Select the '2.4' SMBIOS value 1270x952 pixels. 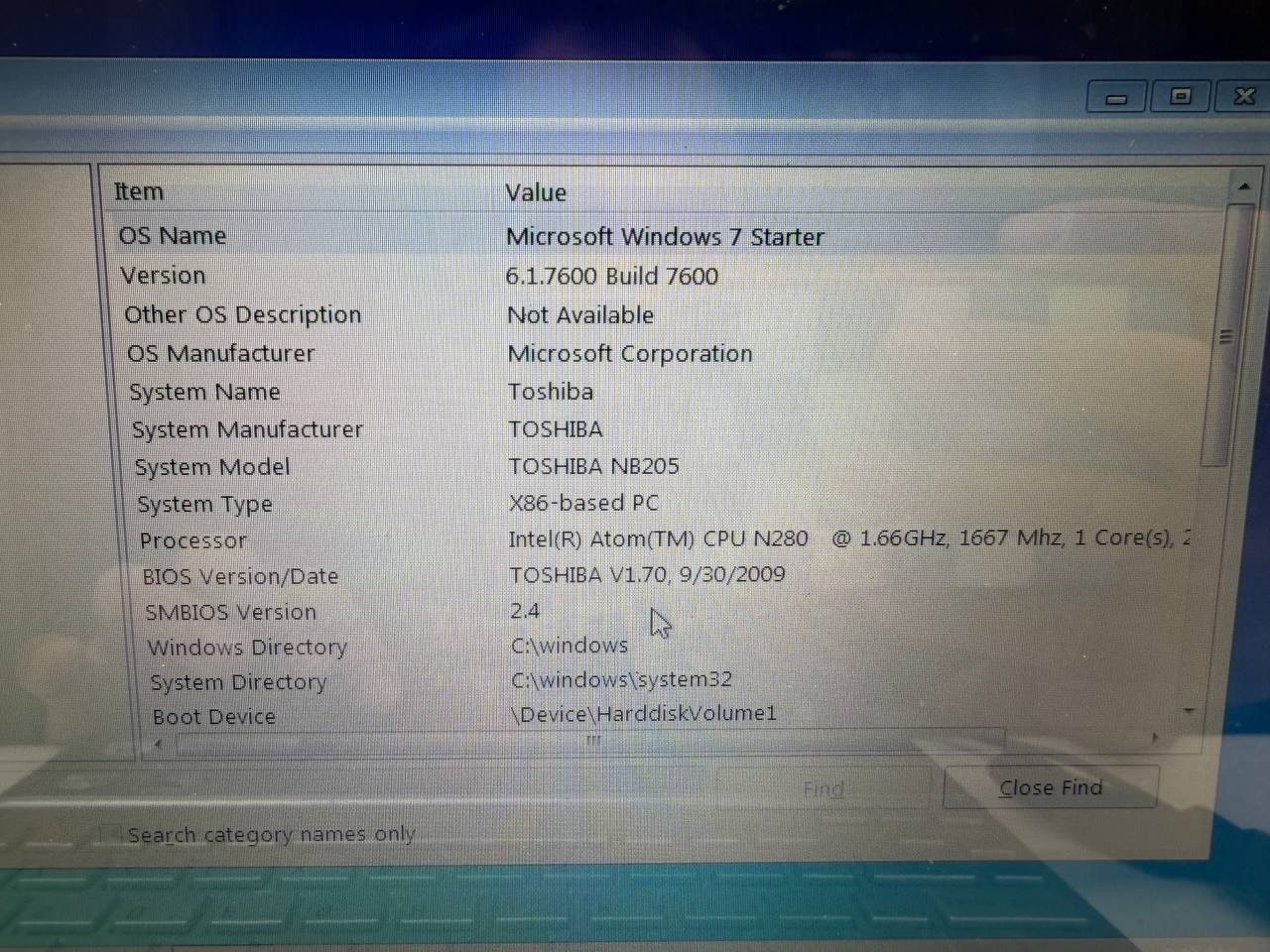(525, 611)
